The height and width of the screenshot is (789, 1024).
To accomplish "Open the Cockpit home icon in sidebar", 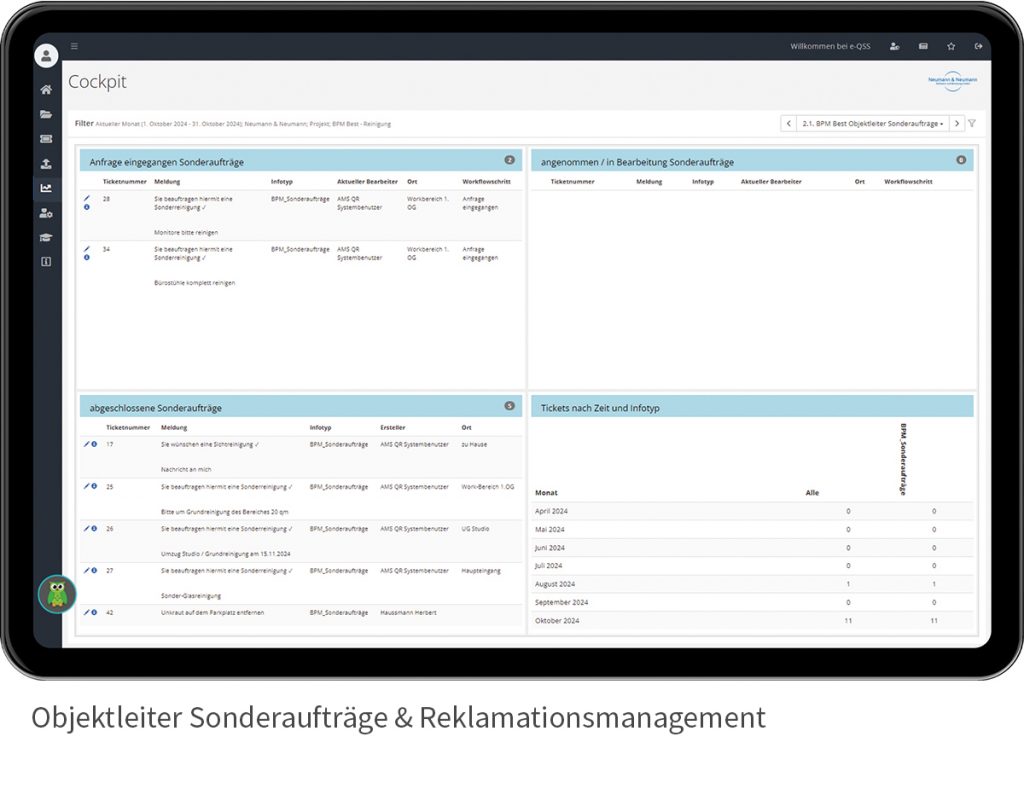I will pyautogui.click(x=44, y=89).
